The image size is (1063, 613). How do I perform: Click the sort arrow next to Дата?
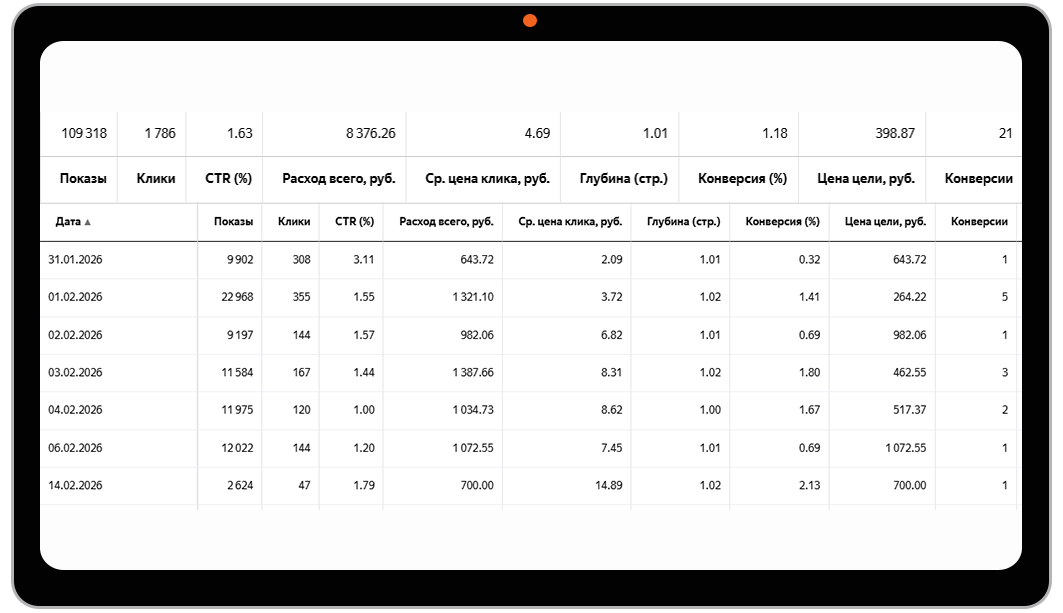(x=87, y=222)
